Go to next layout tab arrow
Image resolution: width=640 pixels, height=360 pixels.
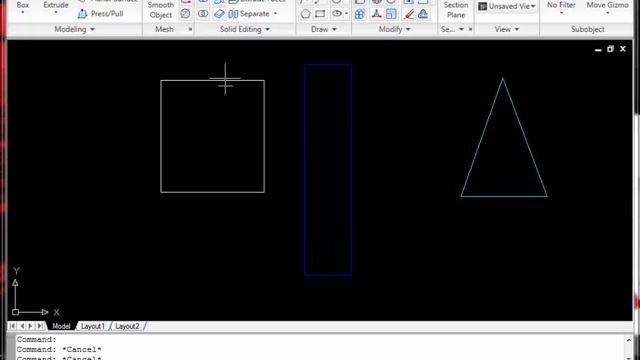31,326
